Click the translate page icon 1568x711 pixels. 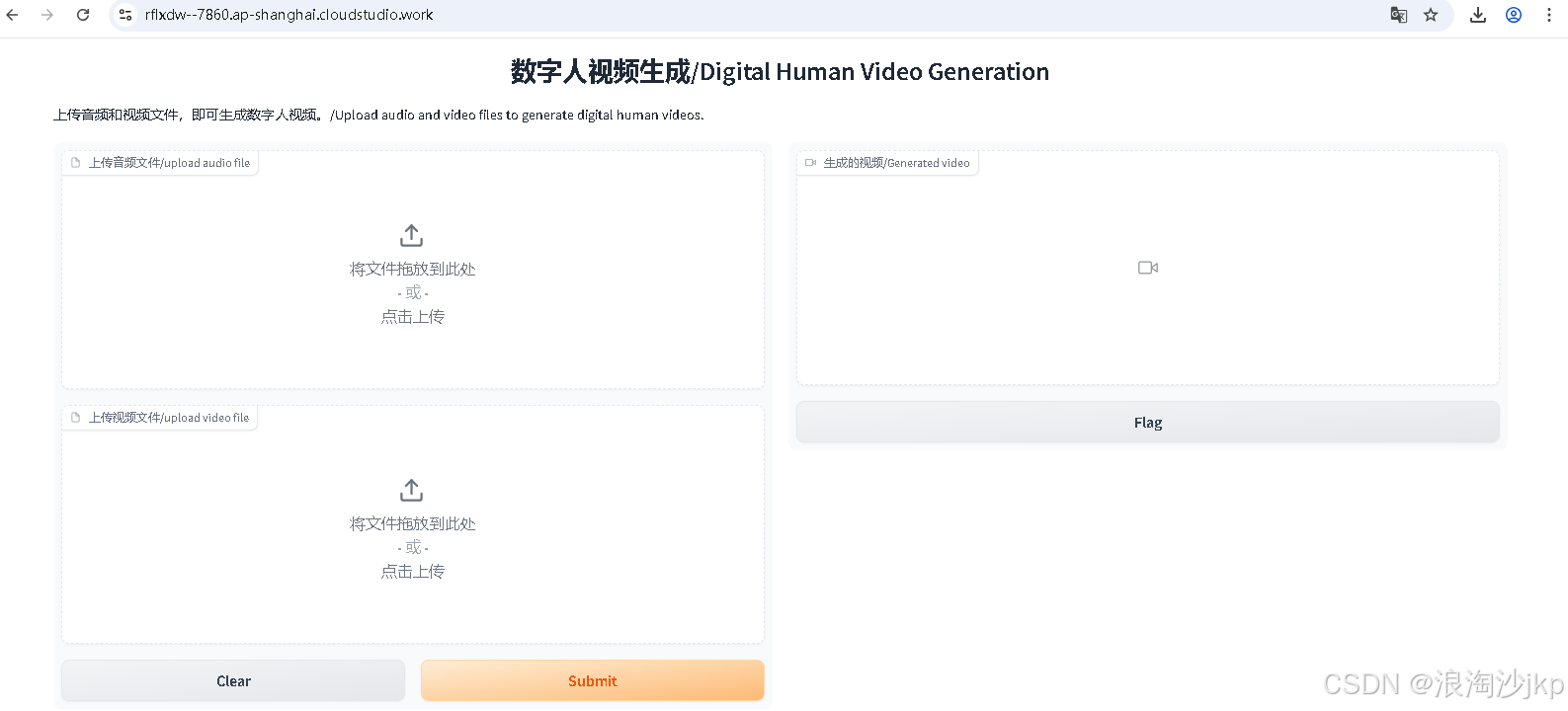pyautogui.click(x=1399, y=15)
